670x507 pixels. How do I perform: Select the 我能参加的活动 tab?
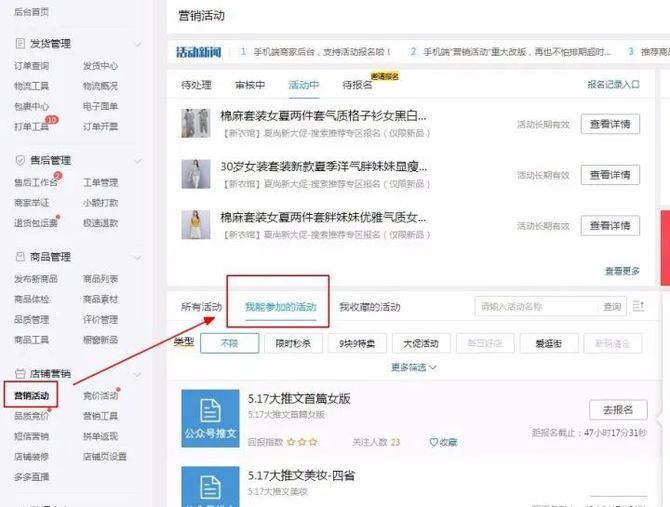click(x=280, y=307)
